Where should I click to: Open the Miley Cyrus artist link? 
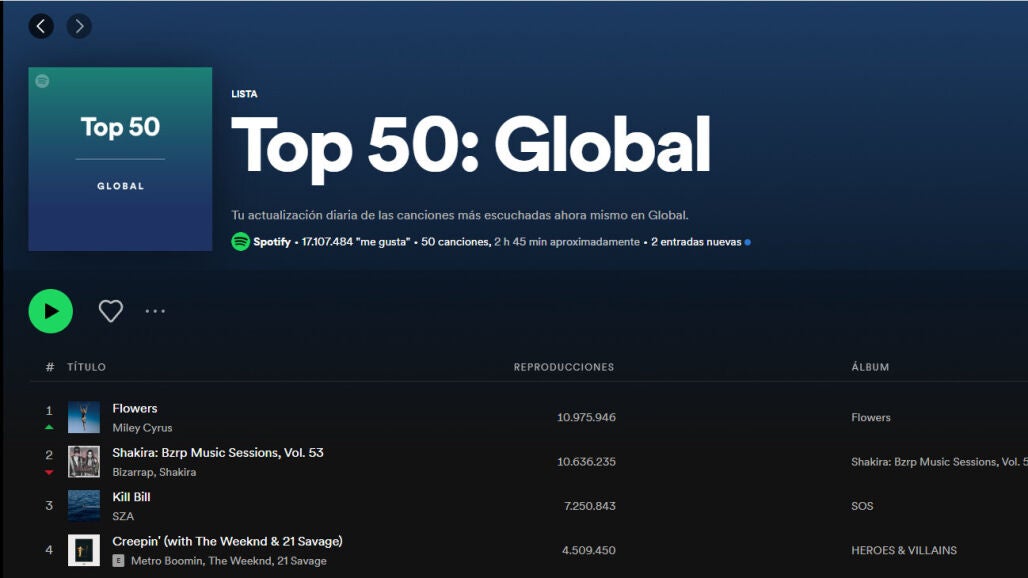142,428
